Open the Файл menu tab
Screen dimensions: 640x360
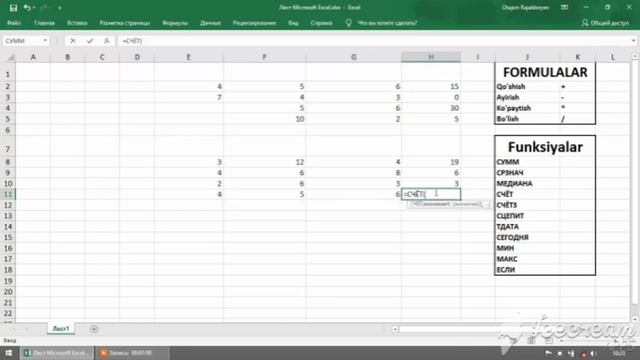[x=14, y=23]
